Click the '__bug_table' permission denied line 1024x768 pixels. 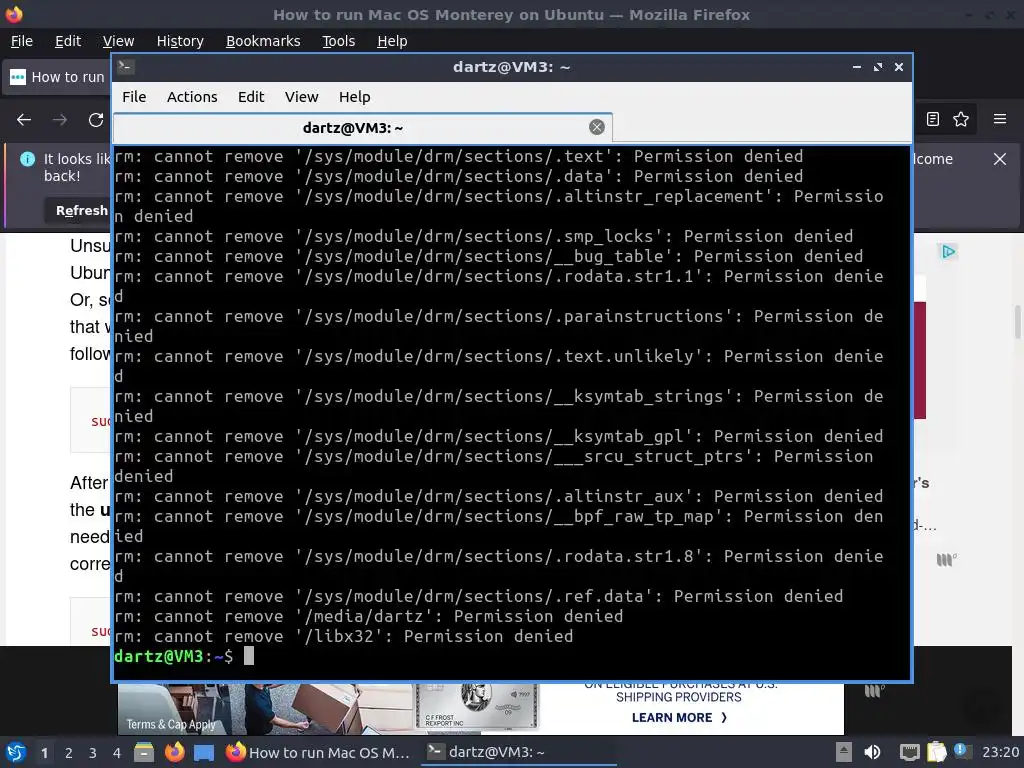pyautogui.click(x=488, y=256)
